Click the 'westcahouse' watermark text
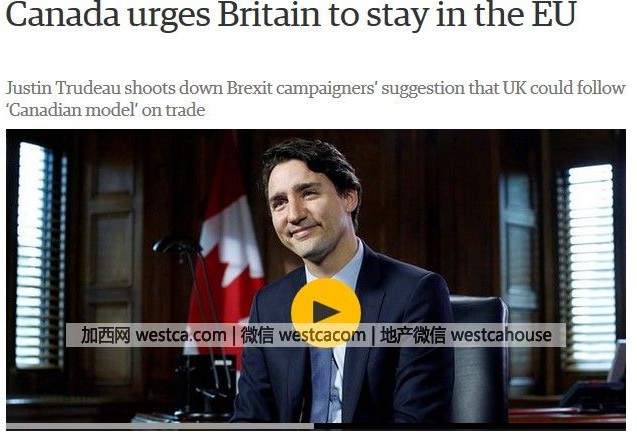This screenshot has width=637, height=447. click(x=501, y=335)
